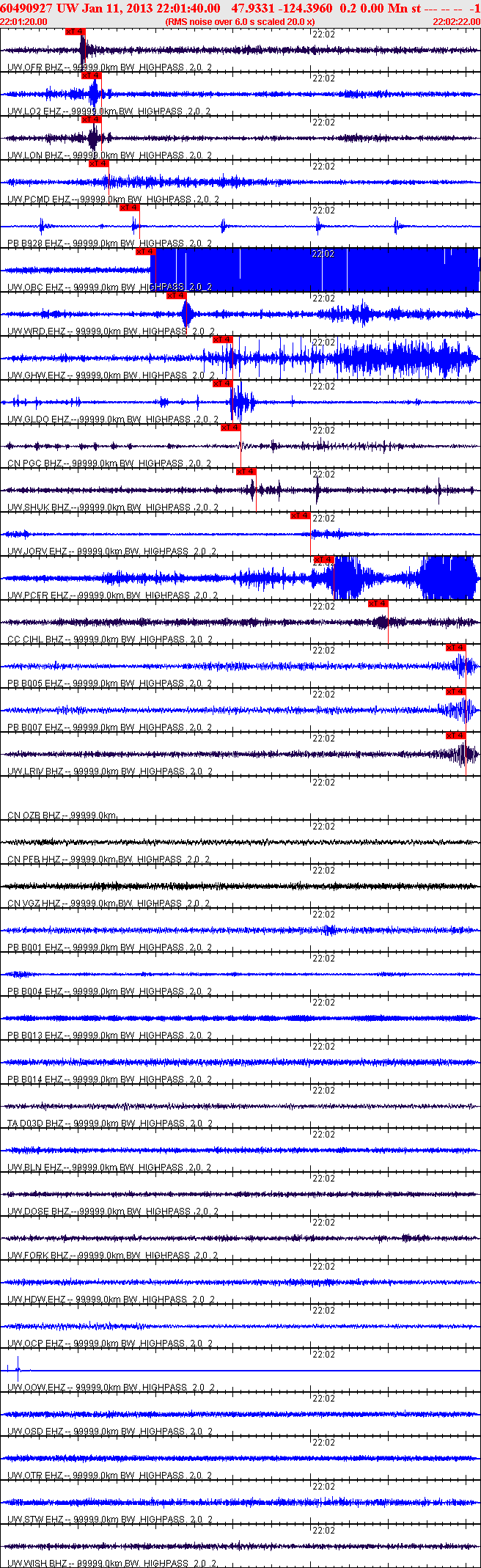The width and height of the screenshot is (481, 1568).
Task: Click the red pick marker on UW.LO2 trace
Action: pos(92,76)
